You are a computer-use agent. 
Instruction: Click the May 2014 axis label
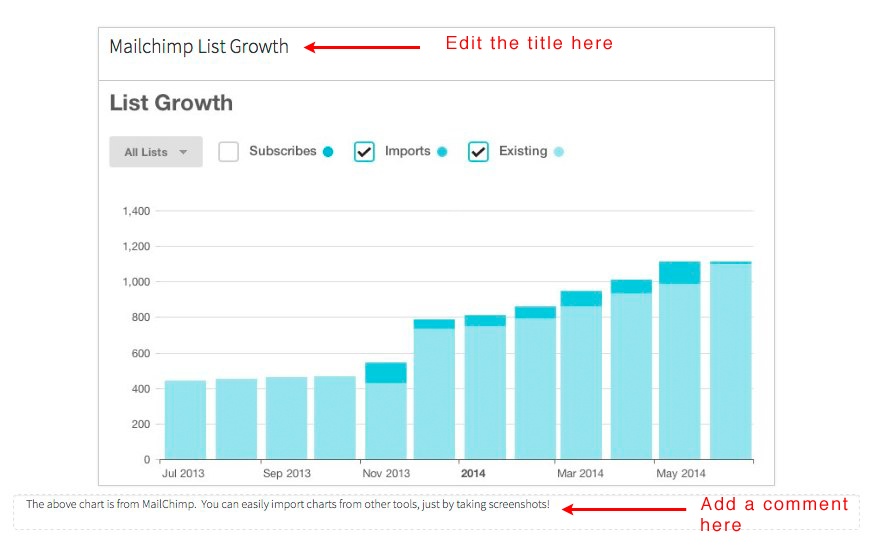[681, 473]
